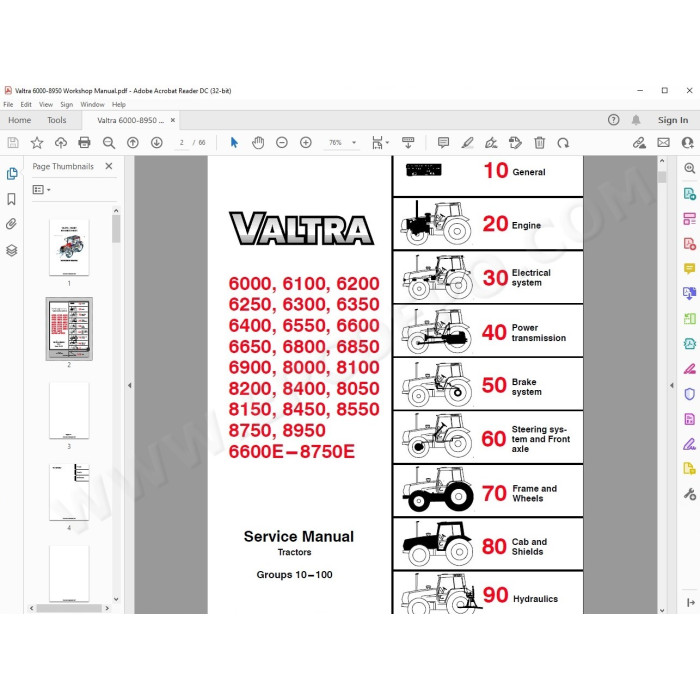Viewport: 700px width, 700px height.
Task: Collapse the left navigation pane
Action: 129,385
